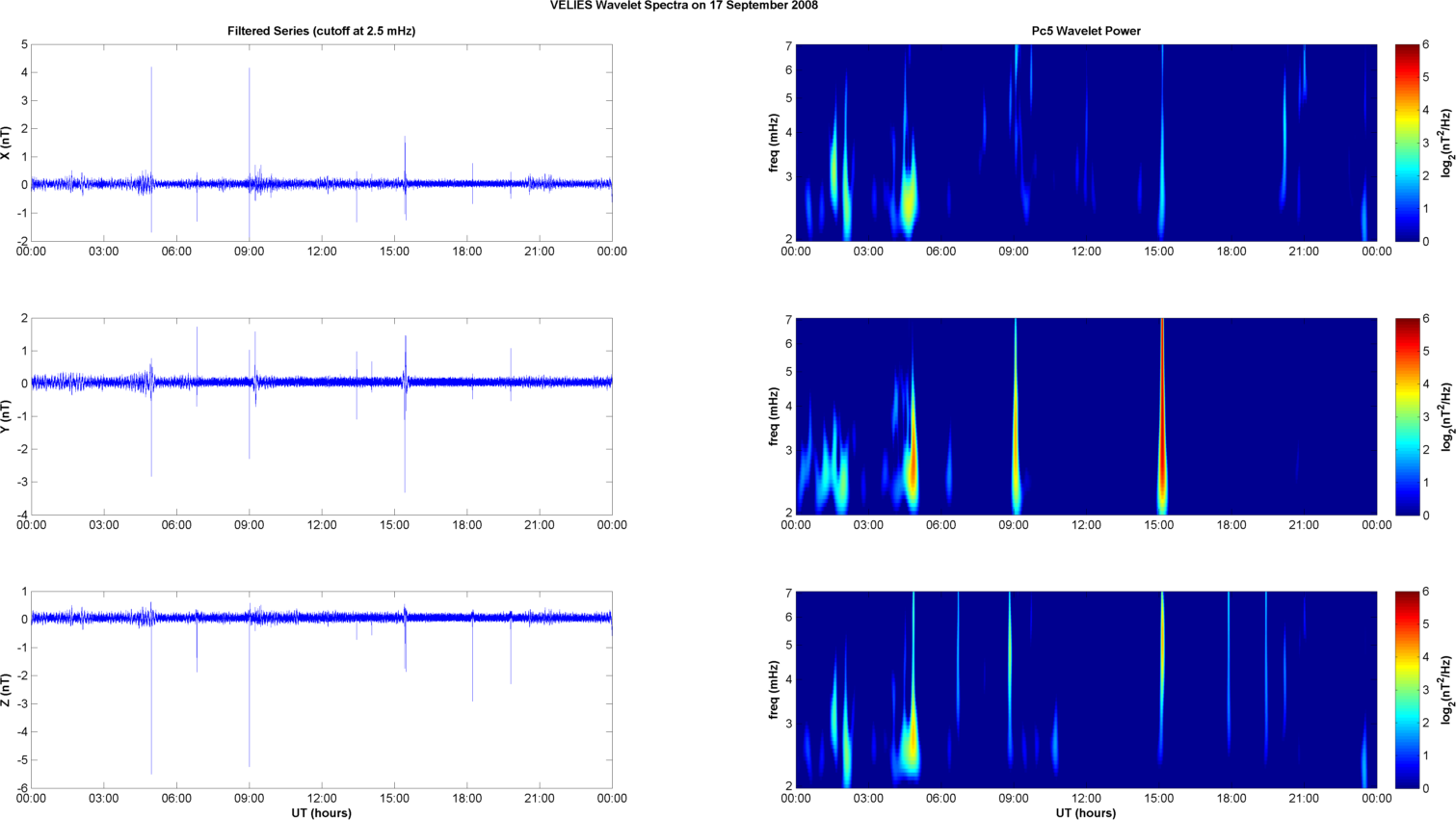The image size is (1456, 820).
Task: Click the red power spike at 15:00 in the middle wavelet panel
Action: click(1162, 414)
